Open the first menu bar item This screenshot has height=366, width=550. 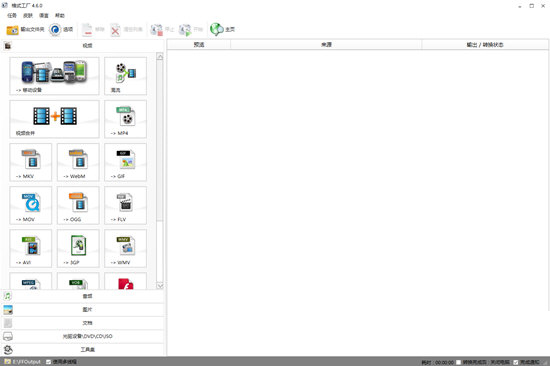pos(12,15)
